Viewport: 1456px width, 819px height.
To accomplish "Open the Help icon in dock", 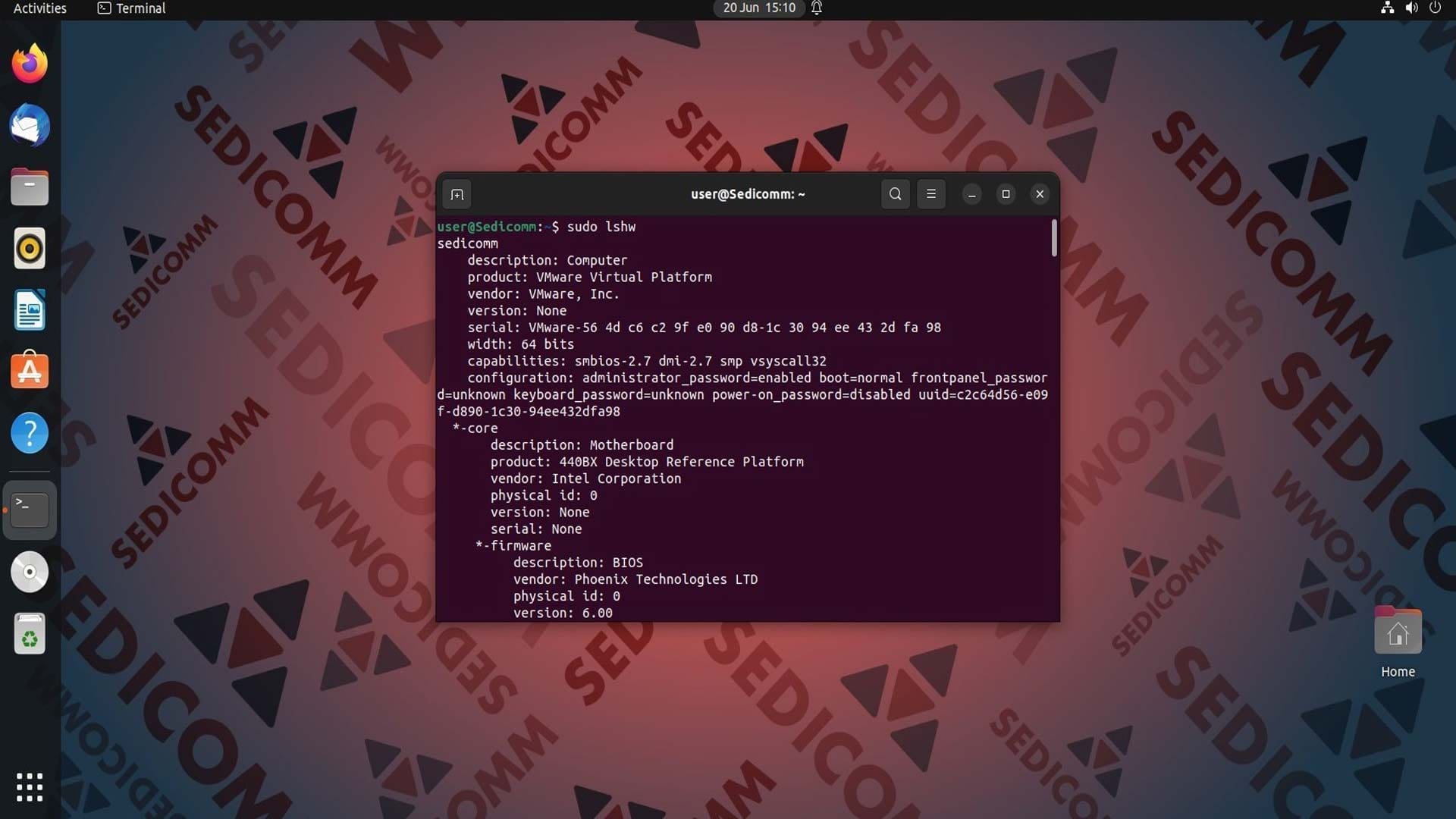I will pos(30,433).
